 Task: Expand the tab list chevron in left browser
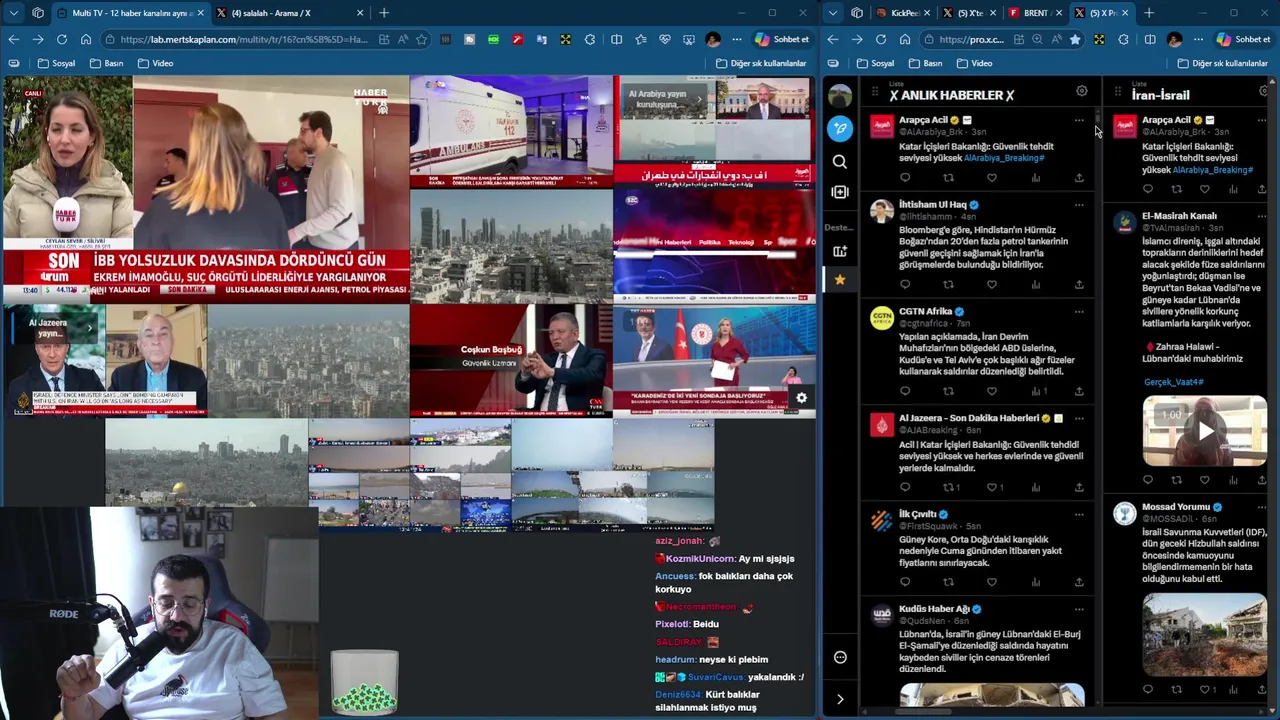tap(13, 13)
